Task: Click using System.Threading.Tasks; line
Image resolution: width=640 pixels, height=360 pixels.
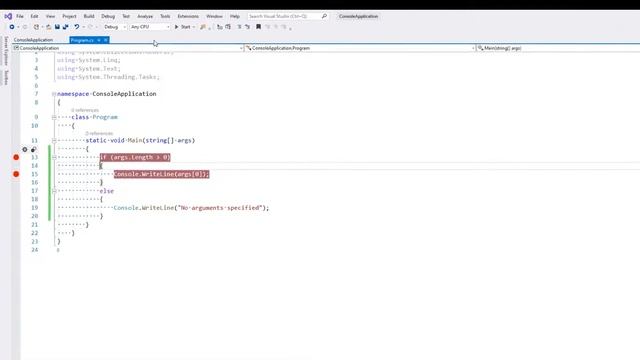Action: click(x=109, y=77)
